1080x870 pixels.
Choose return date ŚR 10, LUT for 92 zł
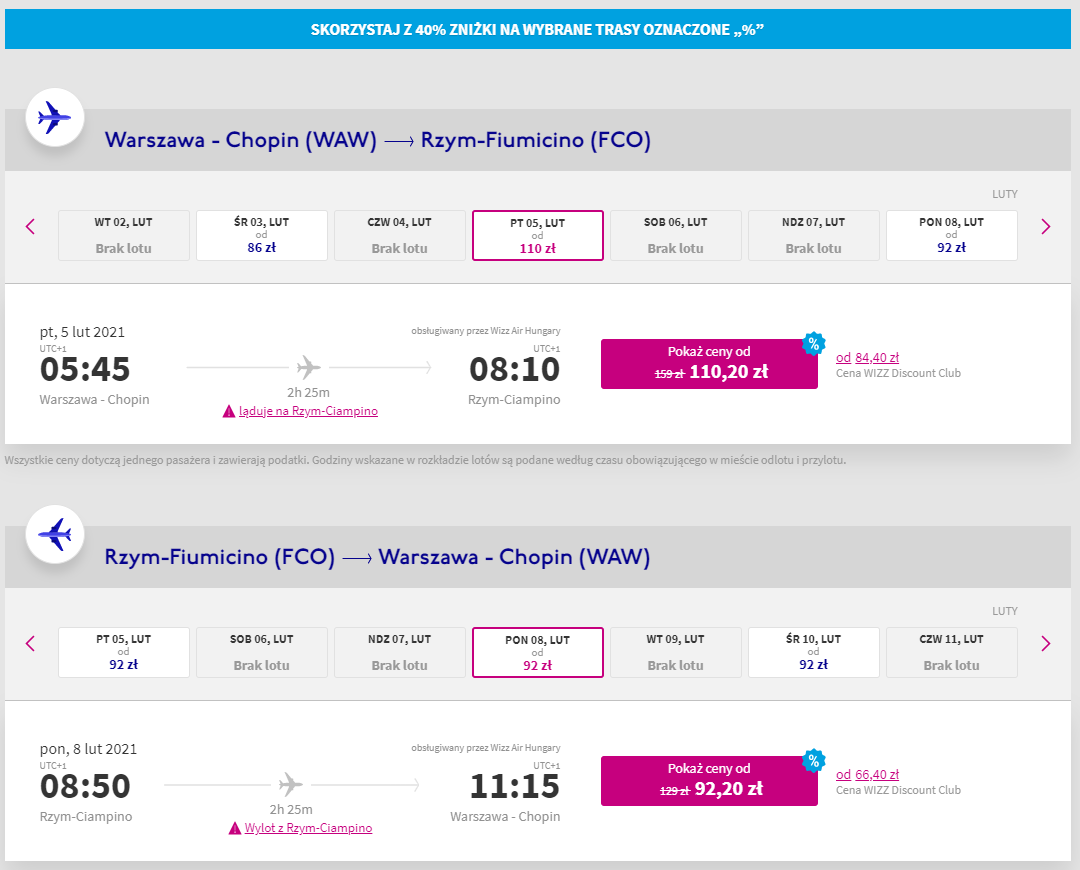pos(813,652)
